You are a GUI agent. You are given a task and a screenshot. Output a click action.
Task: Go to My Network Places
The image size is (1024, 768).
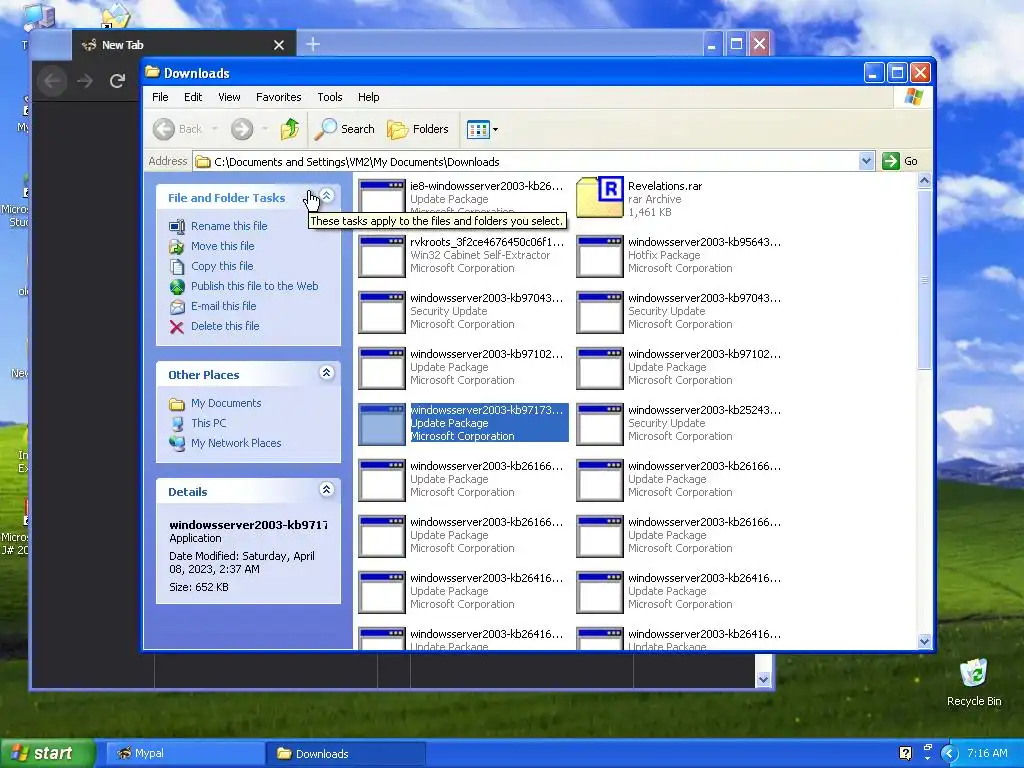(x=236, y=443)
